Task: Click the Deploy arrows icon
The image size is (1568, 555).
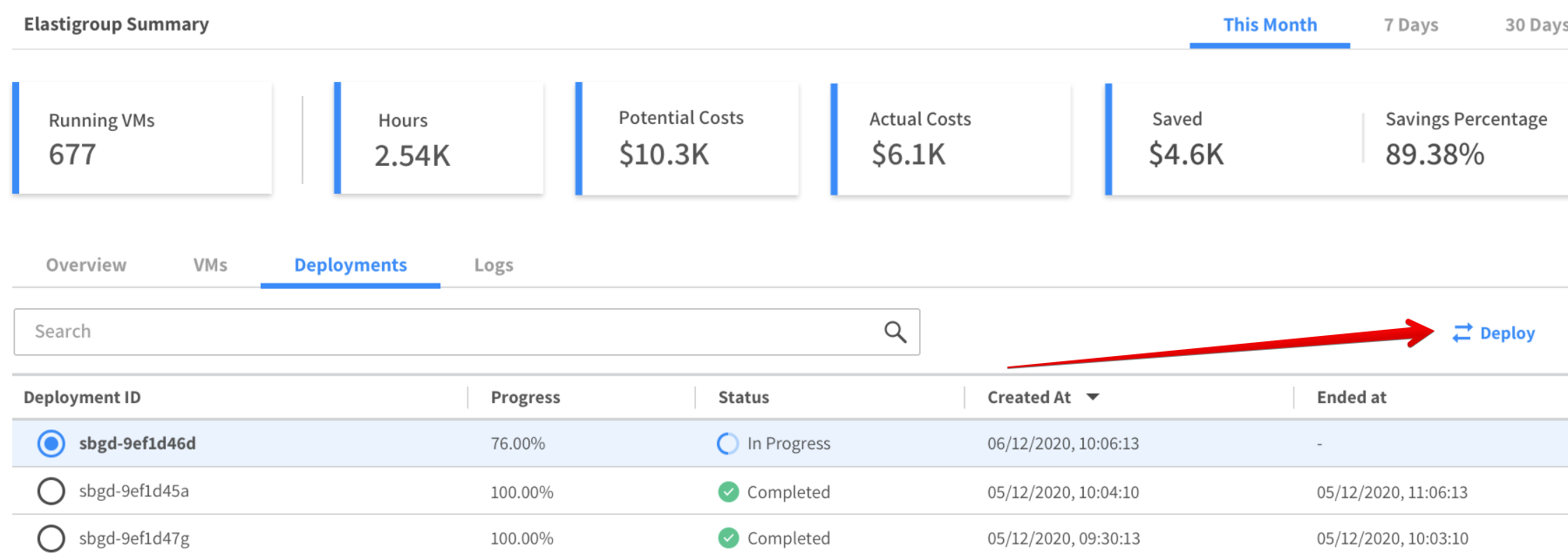Action: point(1462,333)
